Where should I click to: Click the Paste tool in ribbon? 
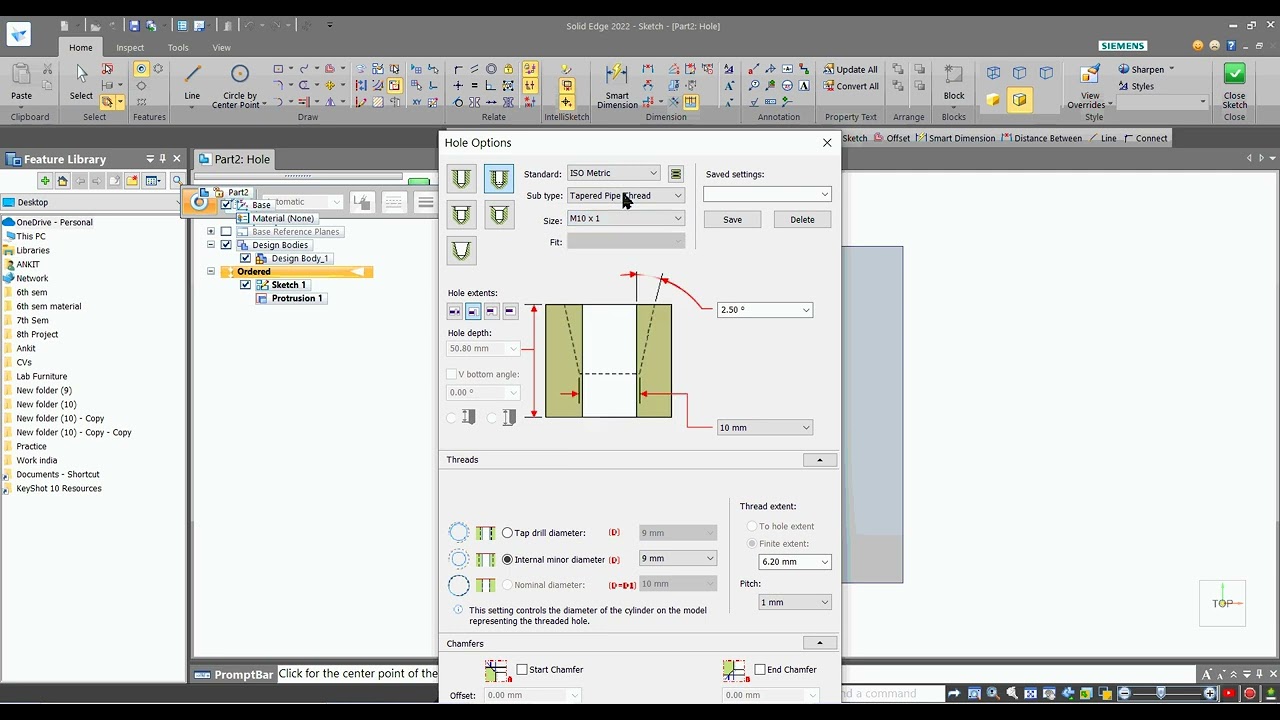21,82
